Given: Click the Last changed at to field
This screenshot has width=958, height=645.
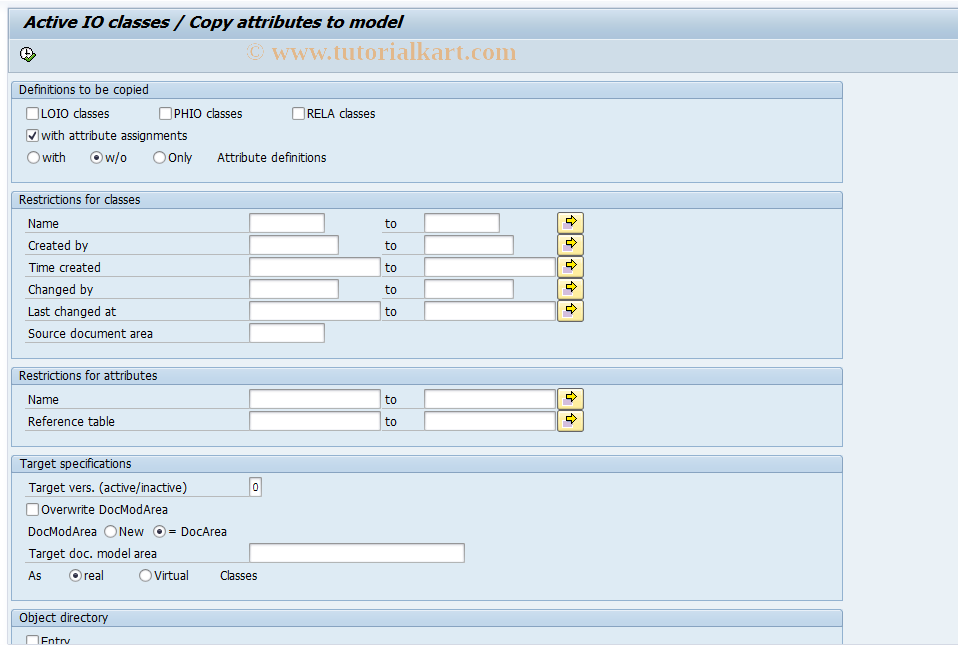Looking at the screenshot, I should click(x=490, y=311).
